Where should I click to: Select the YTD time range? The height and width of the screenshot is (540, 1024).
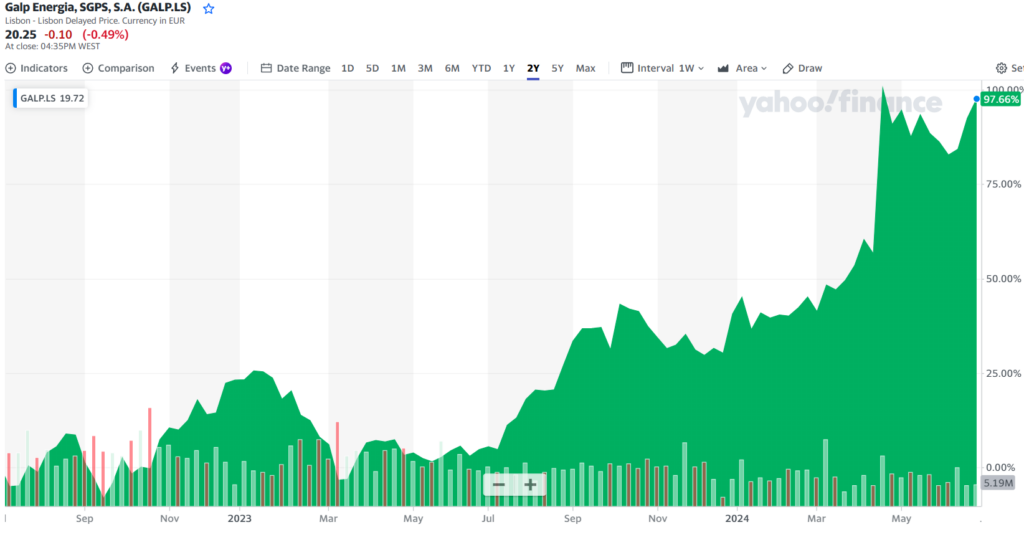coord(481,68)
